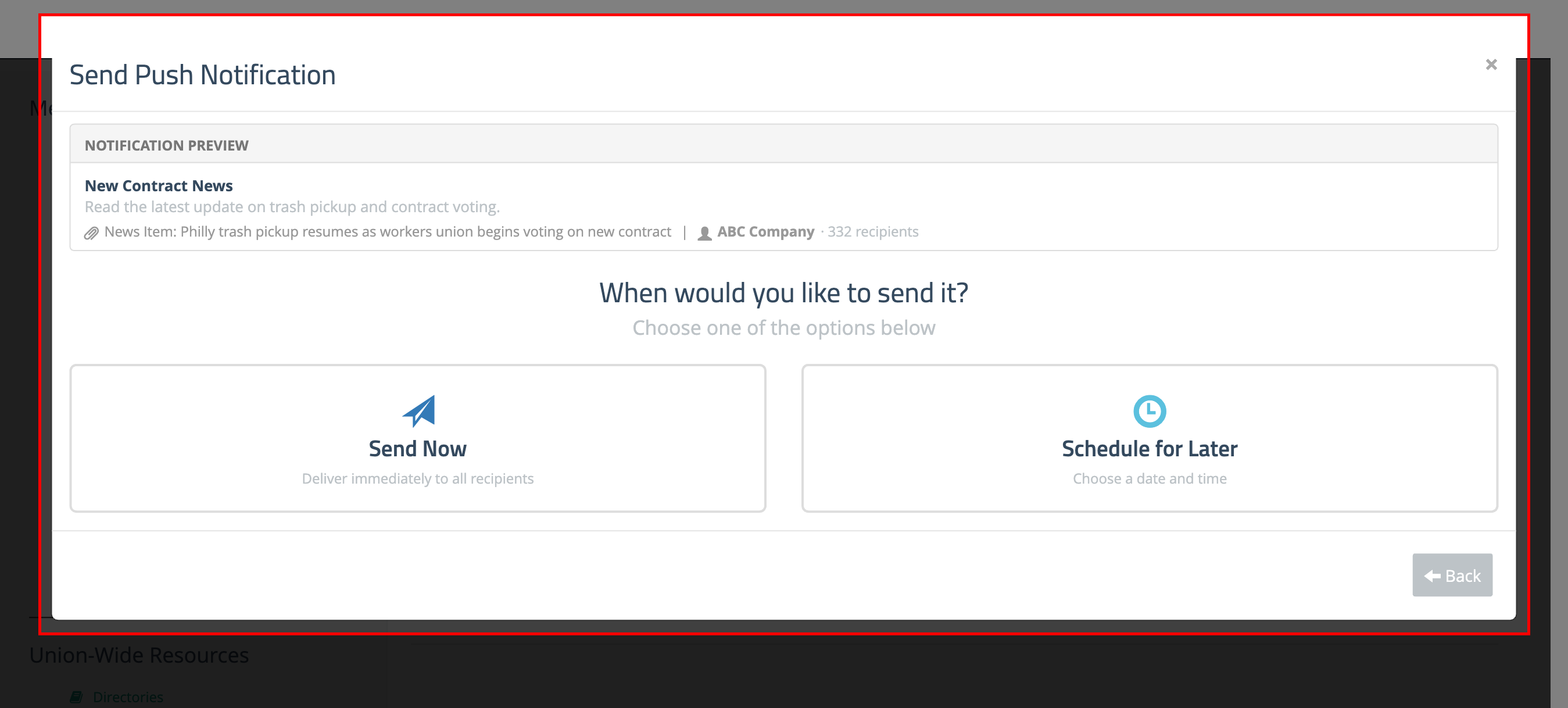Click Choose a date and time text

point(1149,478)
